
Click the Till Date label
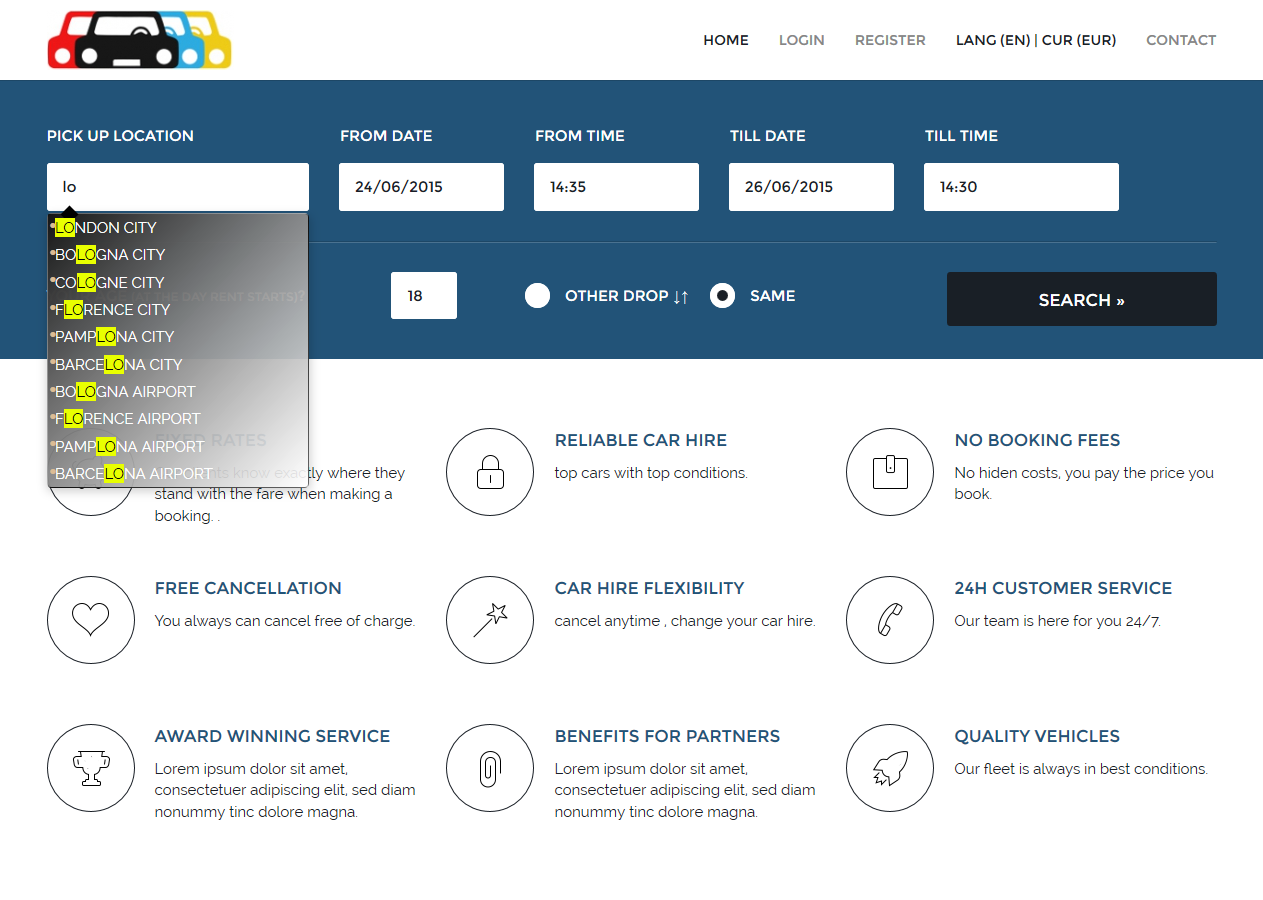click(768, 136)
